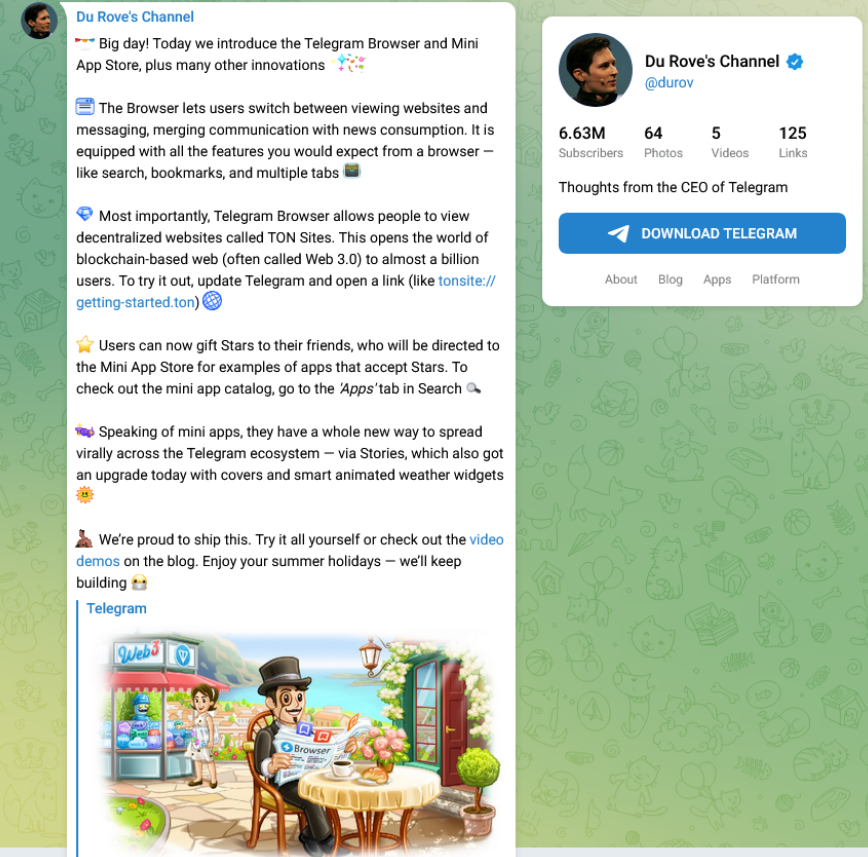
Task: Go to the Blog footer link
Action: [670, 280]
